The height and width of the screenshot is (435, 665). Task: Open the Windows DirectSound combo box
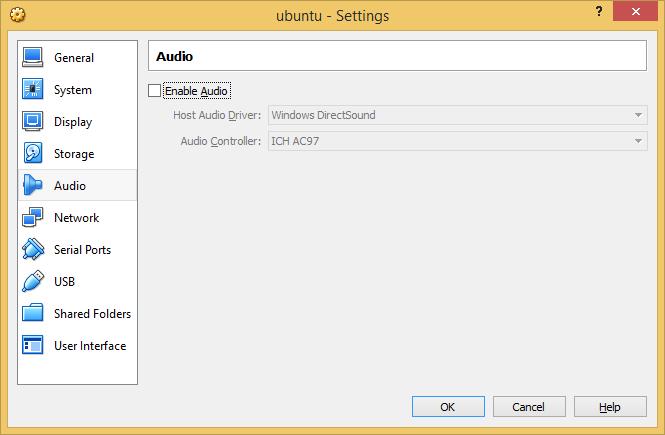tap(458, 115)
